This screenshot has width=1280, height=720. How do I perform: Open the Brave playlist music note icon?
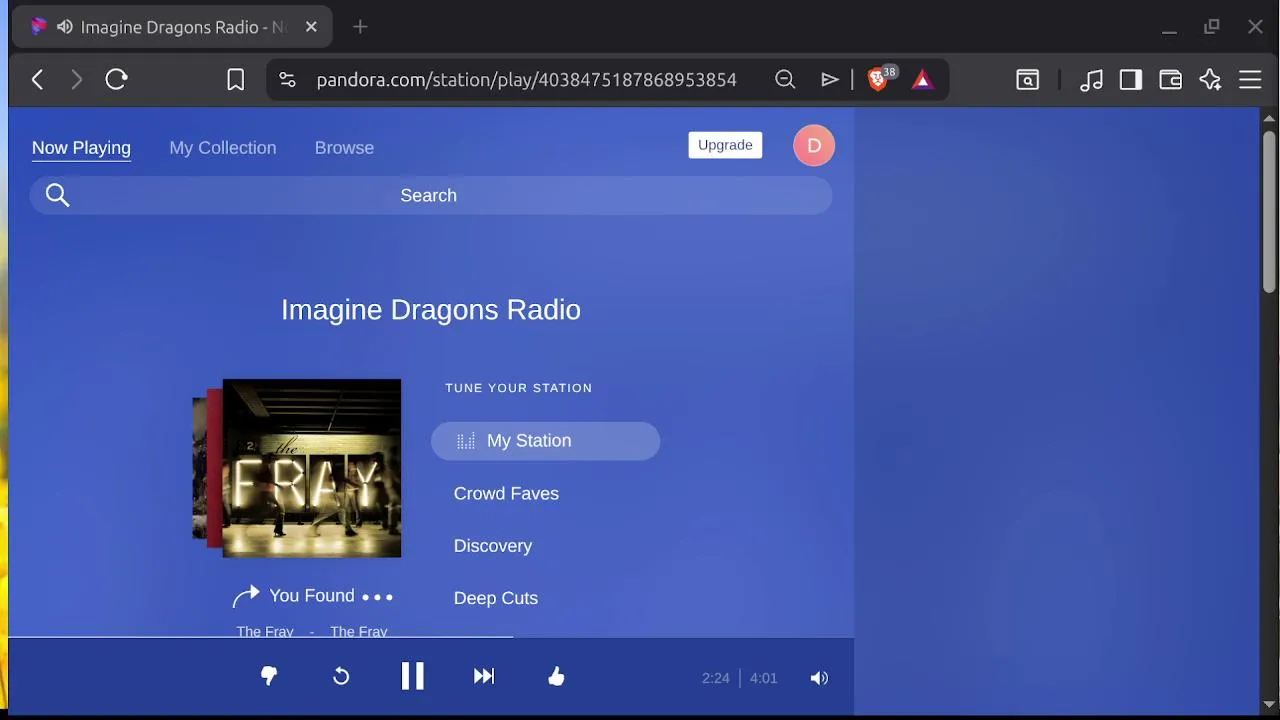pos(1091,80)
